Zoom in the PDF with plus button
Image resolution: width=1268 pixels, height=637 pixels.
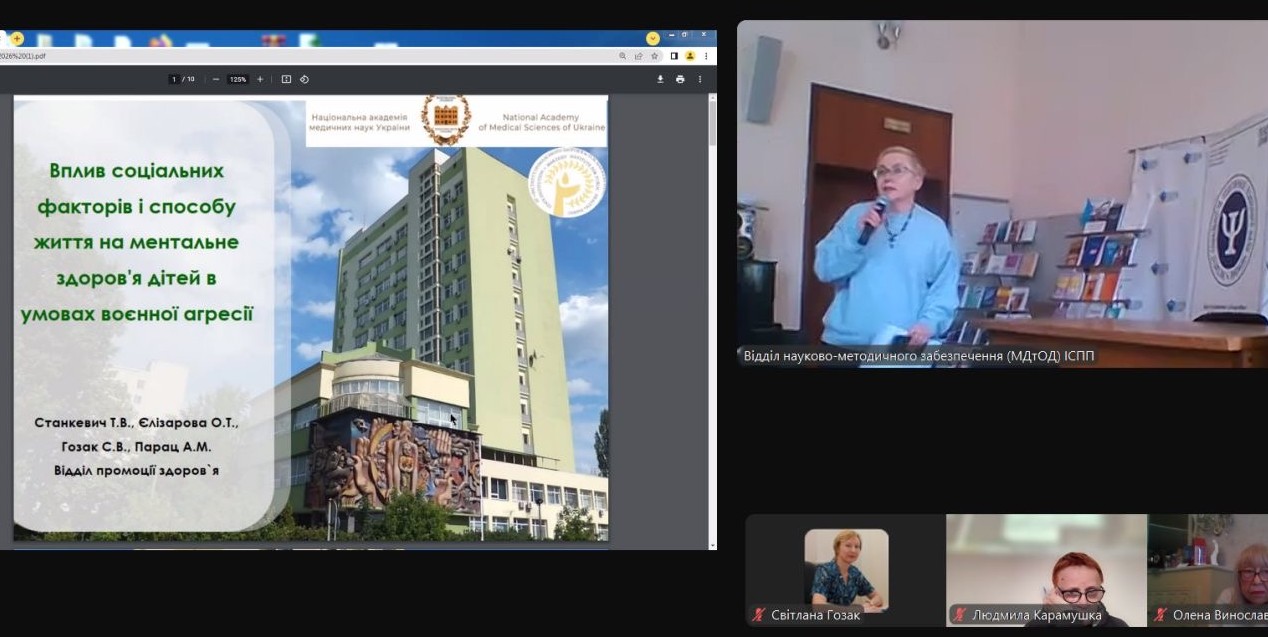(260, 79)
